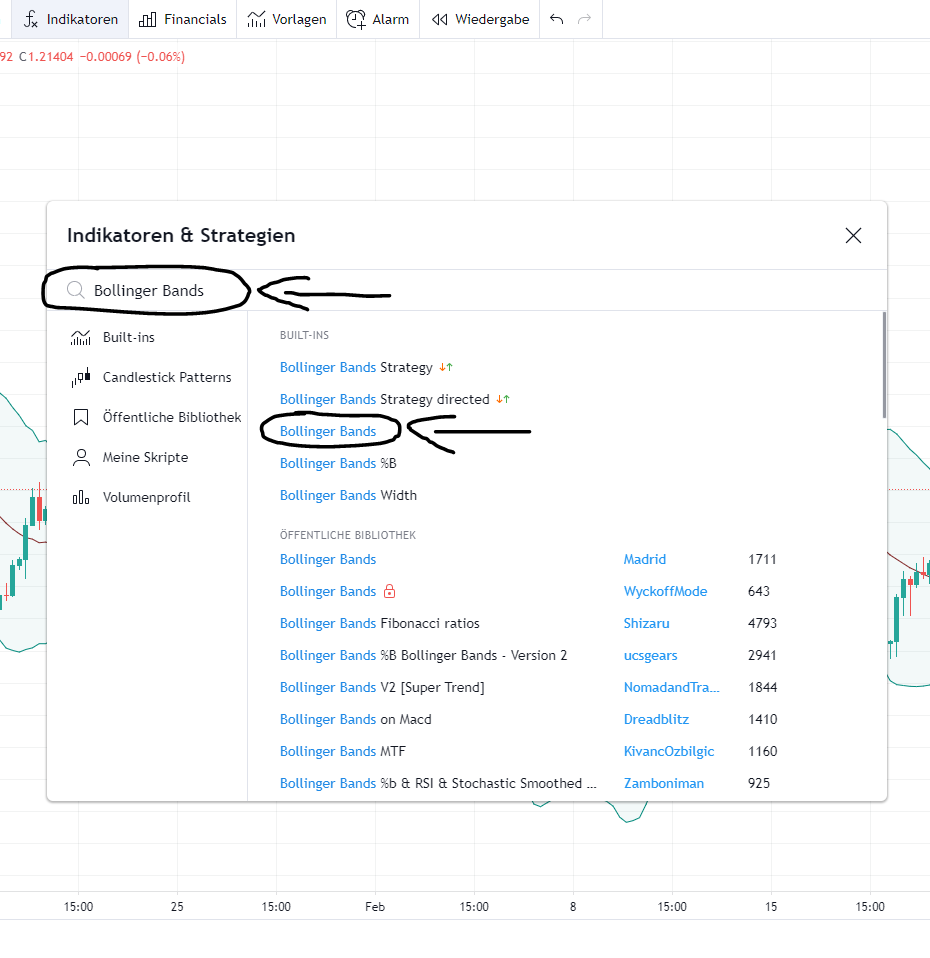The width and height of the screenshot is (930, 958).
Task: Select Volumenprofil category
Action: [146, 498]
